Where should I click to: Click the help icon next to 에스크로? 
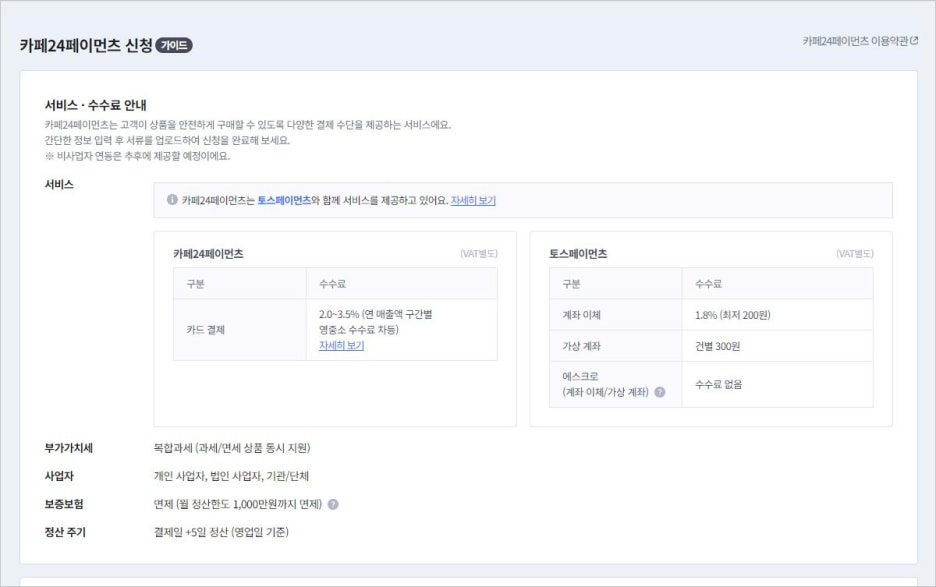[660, 392]
